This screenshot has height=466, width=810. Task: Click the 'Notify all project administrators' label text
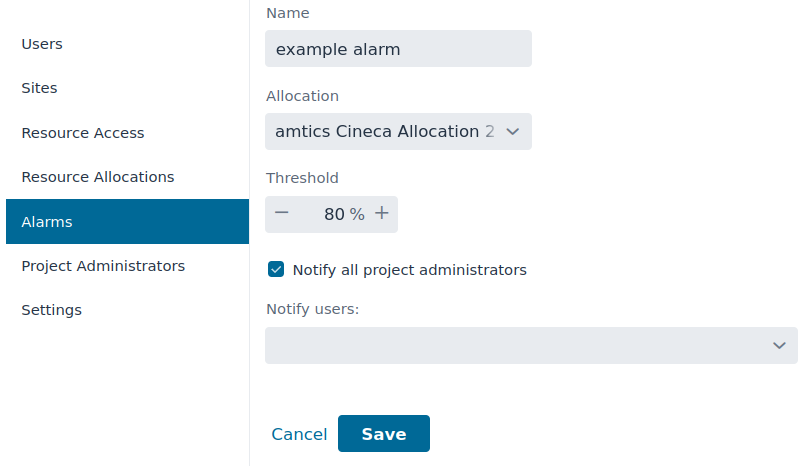409,270
